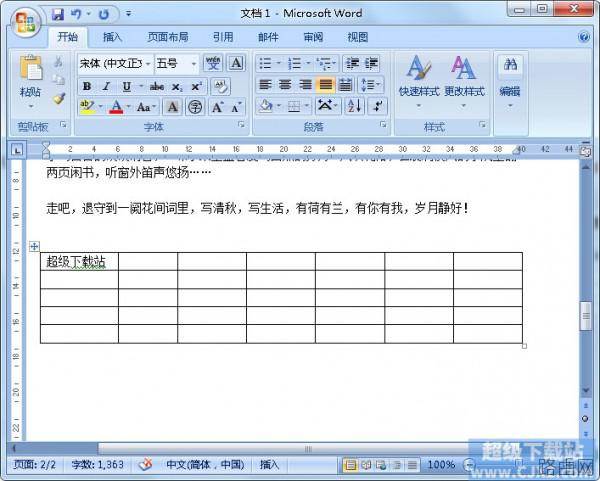This screenshot has width=600, height=481.
Task: Expand the borders dropdown
Action: 307,106
